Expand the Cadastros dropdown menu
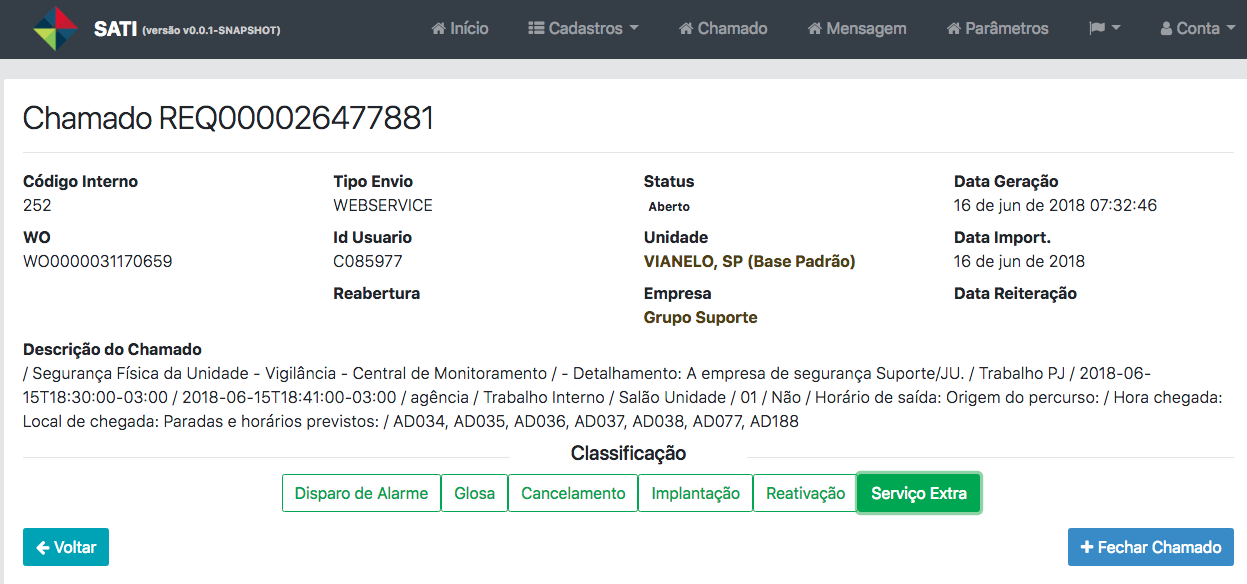 point(583,29)
